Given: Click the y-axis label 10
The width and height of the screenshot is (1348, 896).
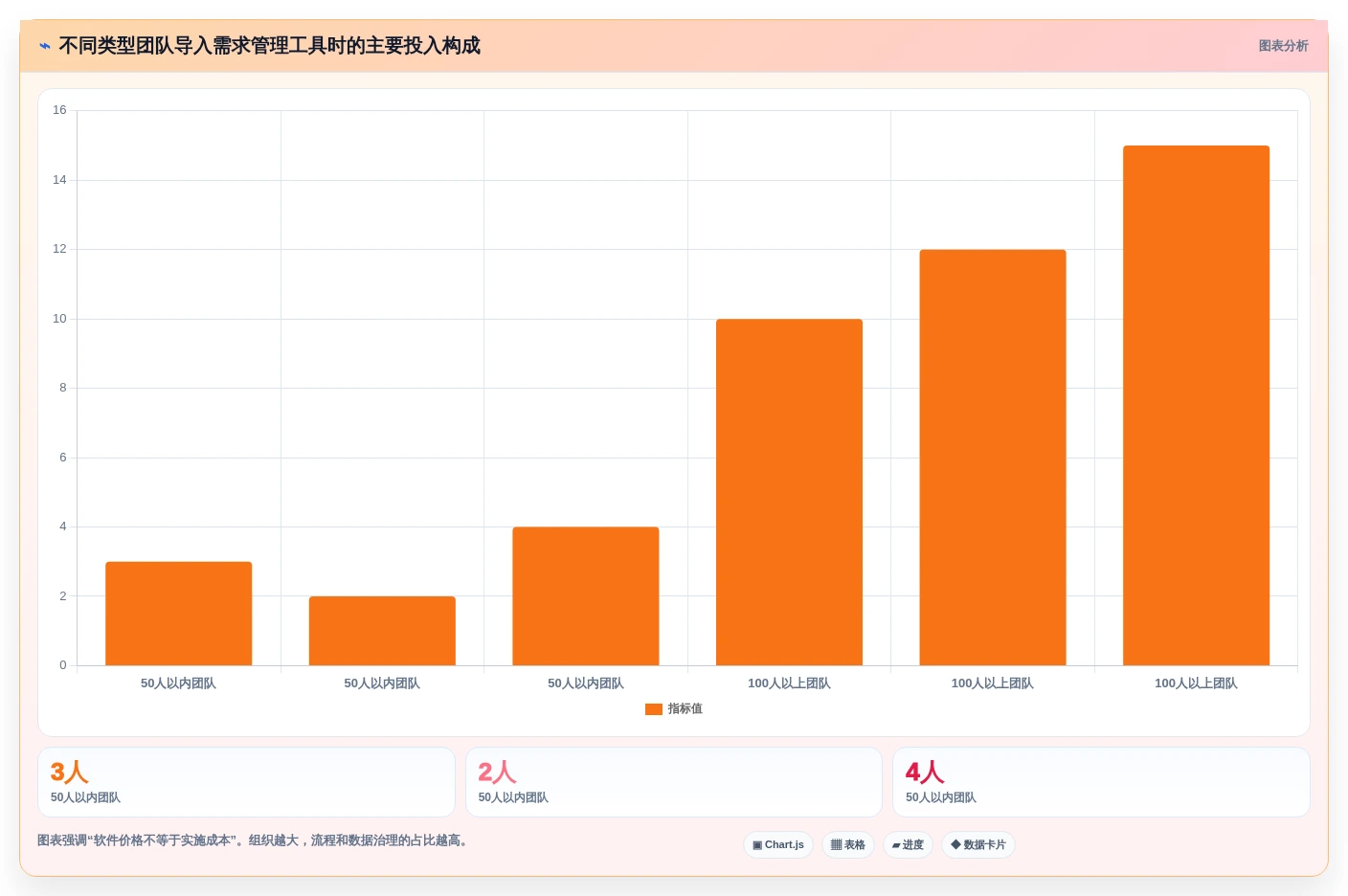Looking at the screenshot, I should pyautogui.click(x=59, y=319).
